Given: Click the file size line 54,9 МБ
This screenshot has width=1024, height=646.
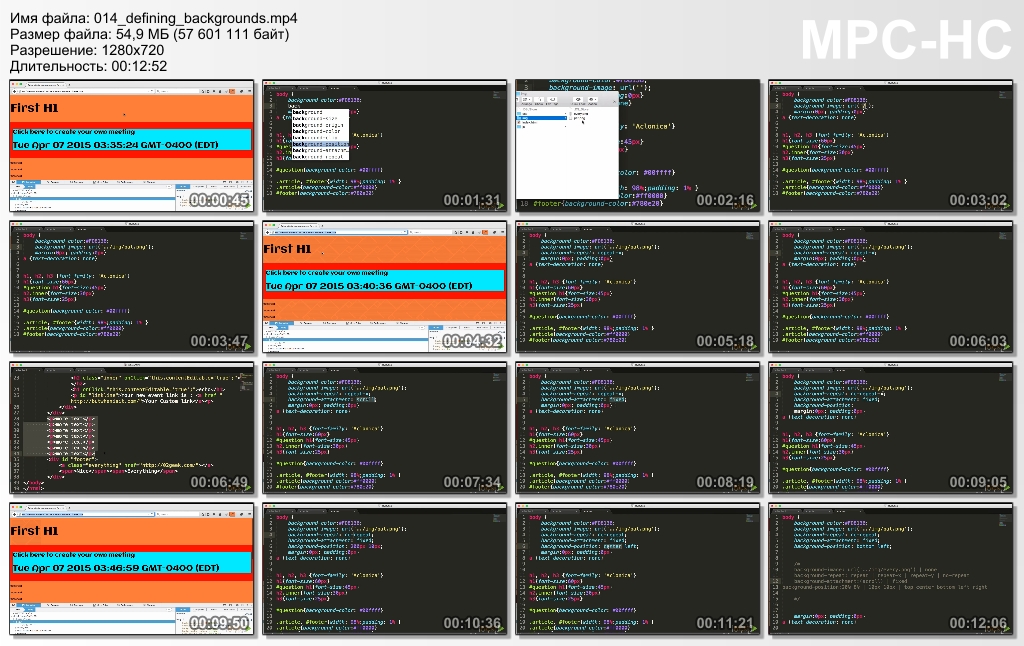Looking at the screenshot, I should click(x=150, y=34).
